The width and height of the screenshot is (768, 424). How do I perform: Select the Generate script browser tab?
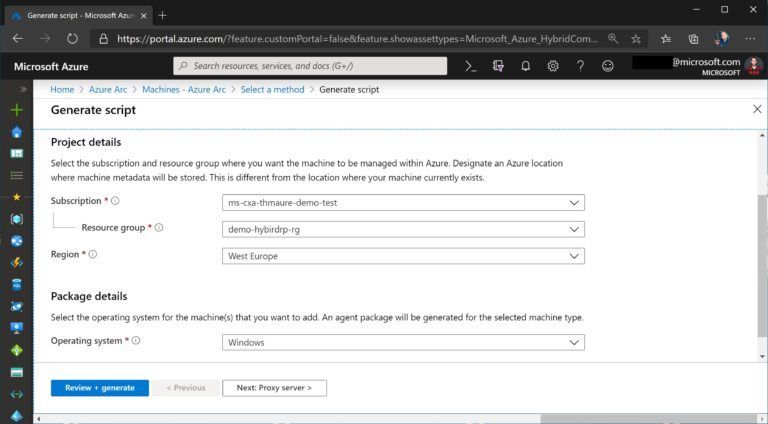coord(78,16)
